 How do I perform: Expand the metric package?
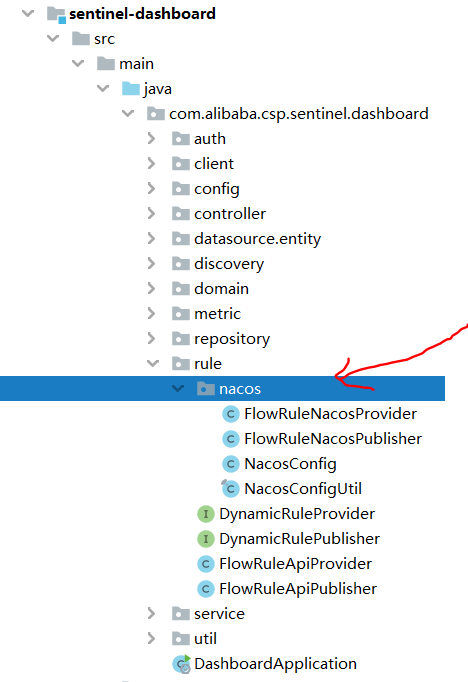click(x=151, y=314)
